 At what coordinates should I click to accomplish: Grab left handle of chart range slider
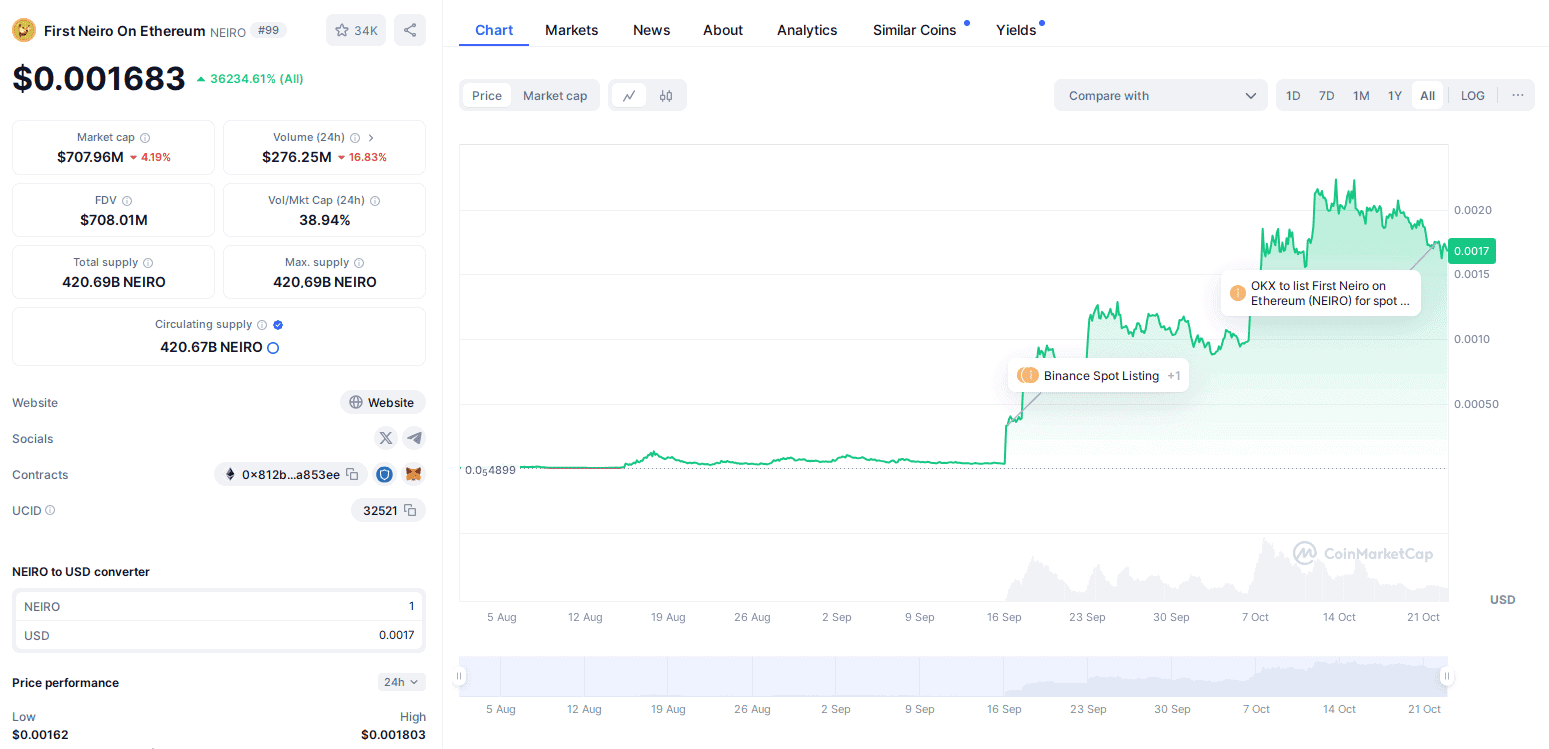[x=460, y=677]
